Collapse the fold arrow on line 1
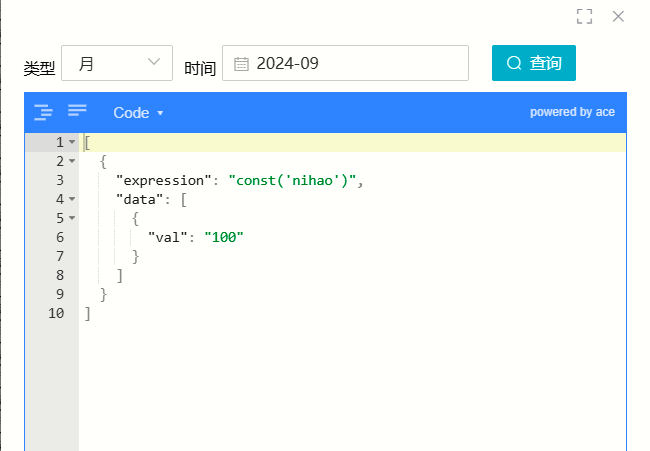This screenshot has width=650, height=451. (72, 142)
